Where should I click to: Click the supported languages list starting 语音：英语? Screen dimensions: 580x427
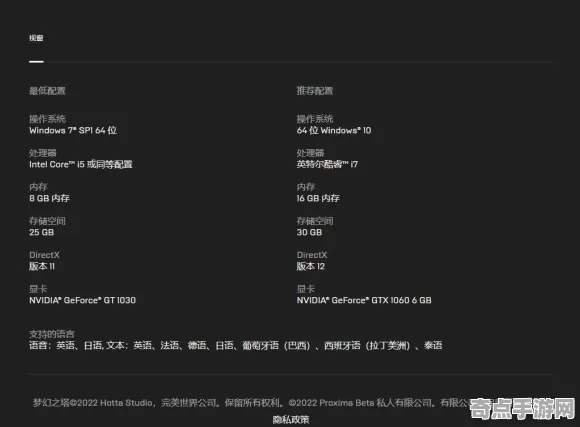click(236, 346)
